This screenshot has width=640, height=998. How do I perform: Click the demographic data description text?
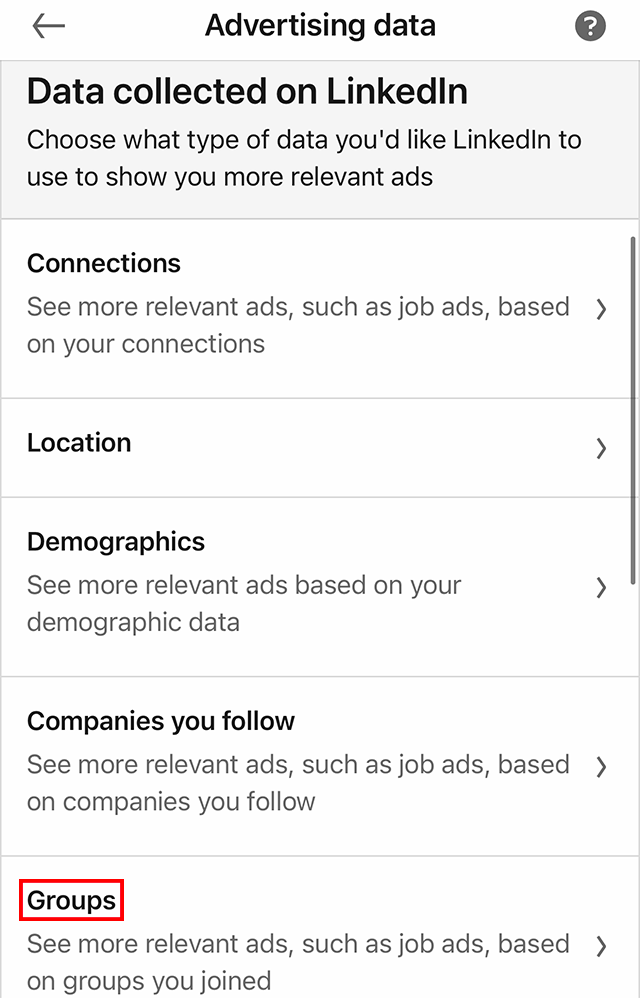(x=244, y=604)
